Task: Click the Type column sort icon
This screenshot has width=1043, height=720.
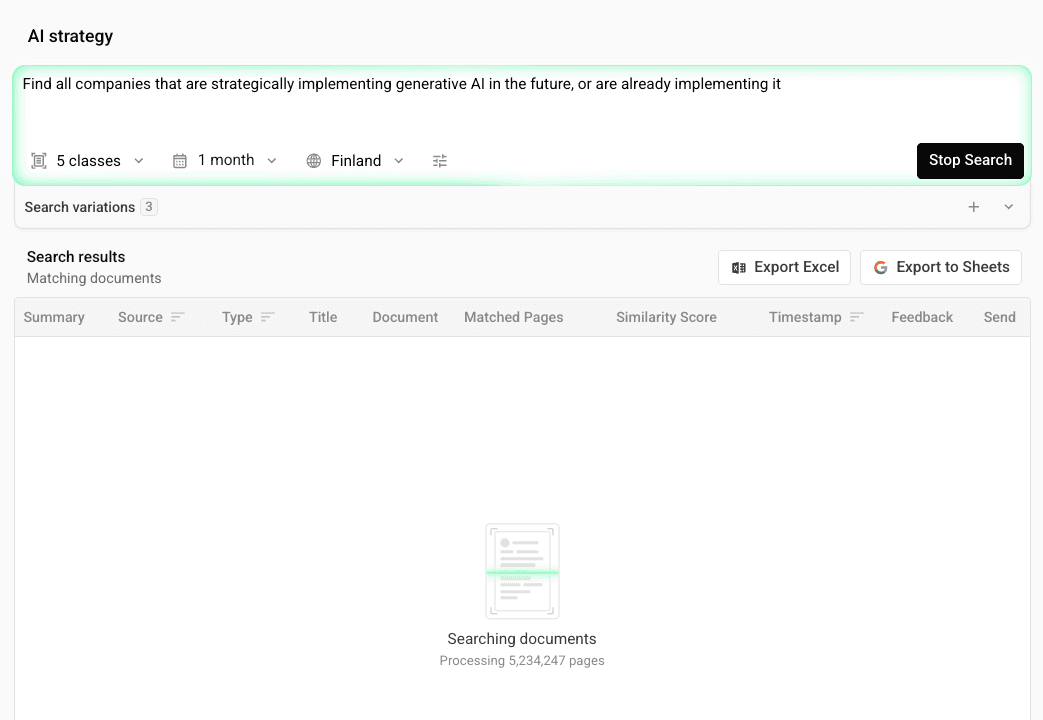Action: tap(267, 317)
